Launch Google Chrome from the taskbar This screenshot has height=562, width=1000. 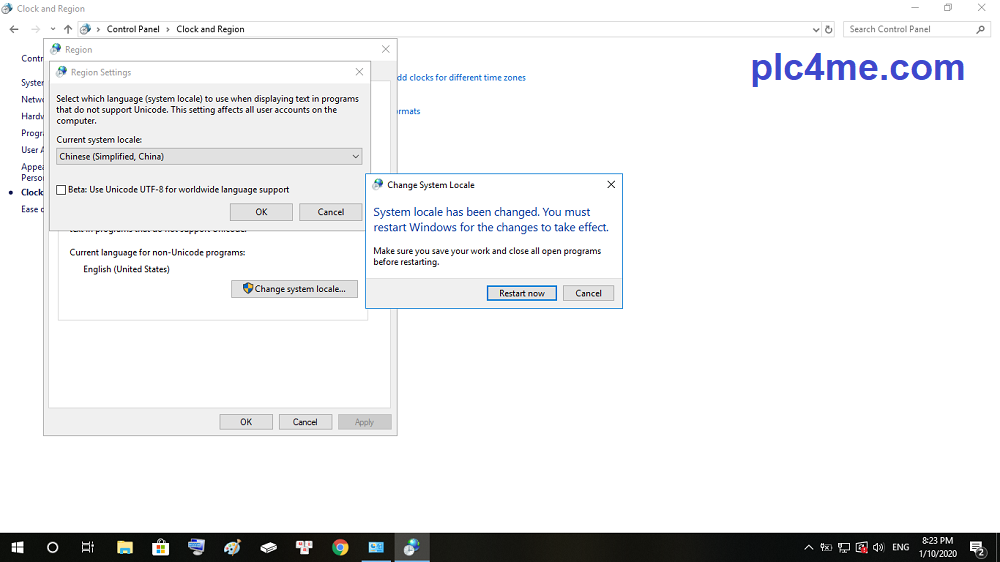point(340,547)
